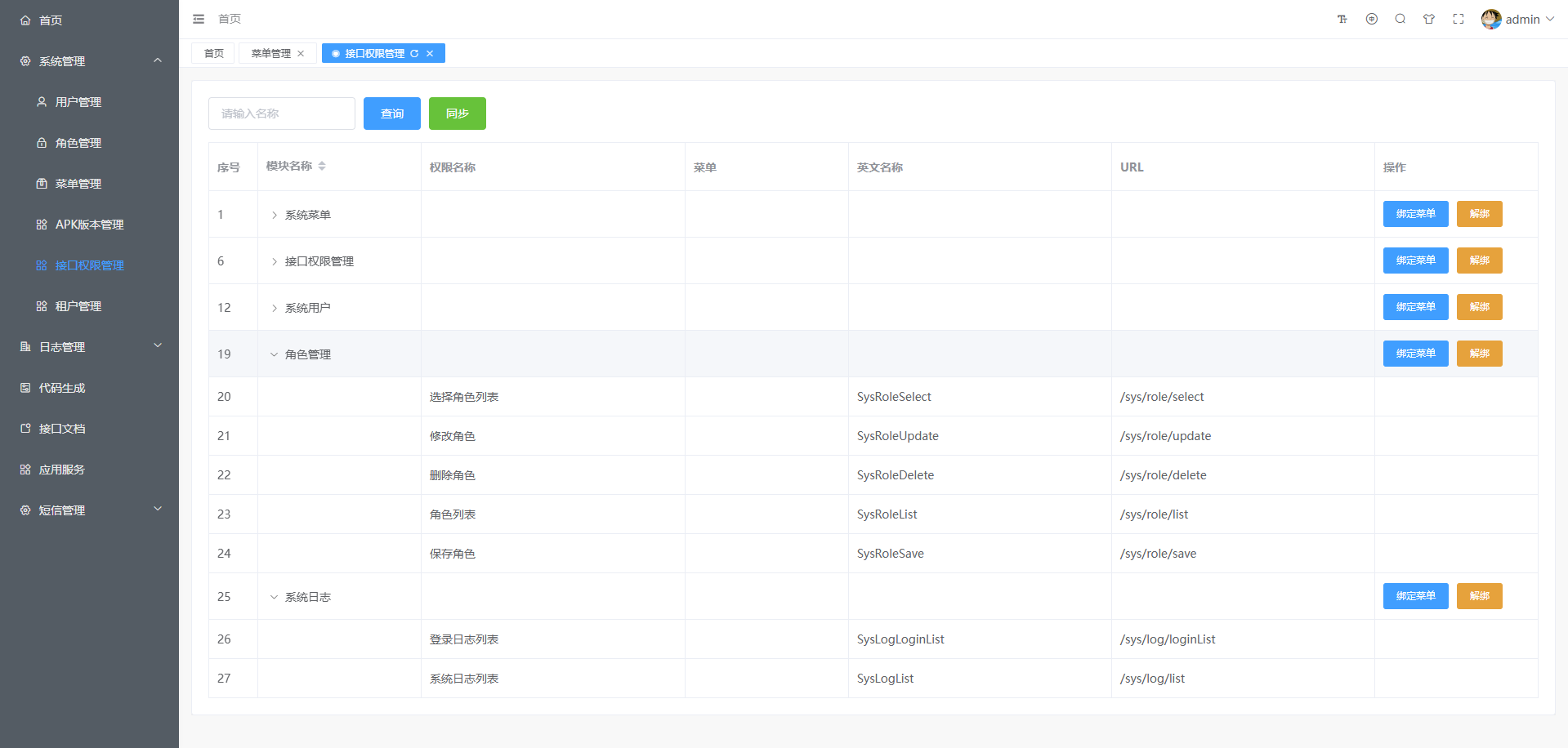Viewport: 1568px width, 748px height.
Task: Click the font size icon in header
Action: (x=1342, y=19)
